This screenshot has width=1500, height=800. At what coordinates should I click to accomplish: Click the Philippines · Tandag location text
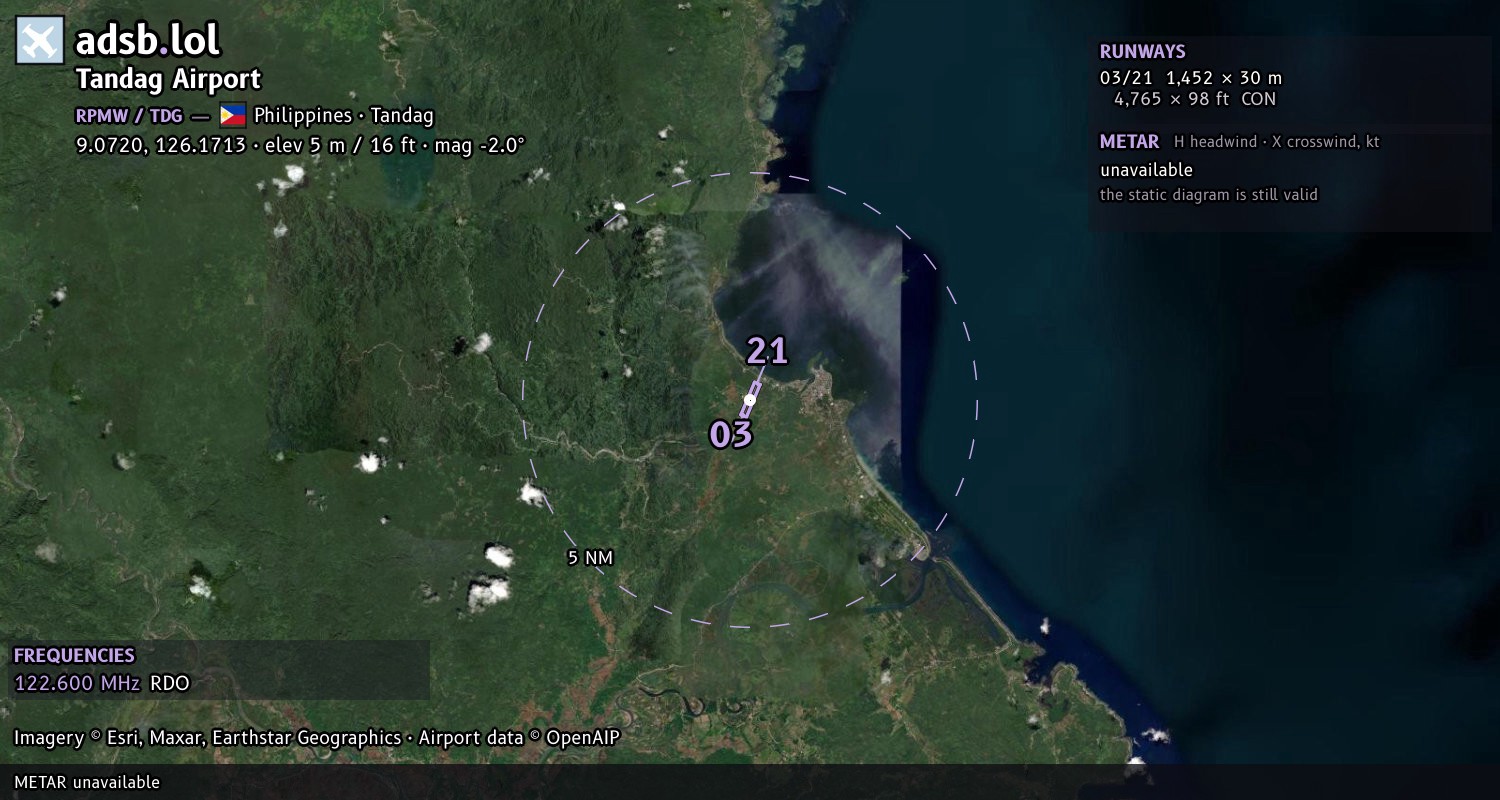(344, 115)
